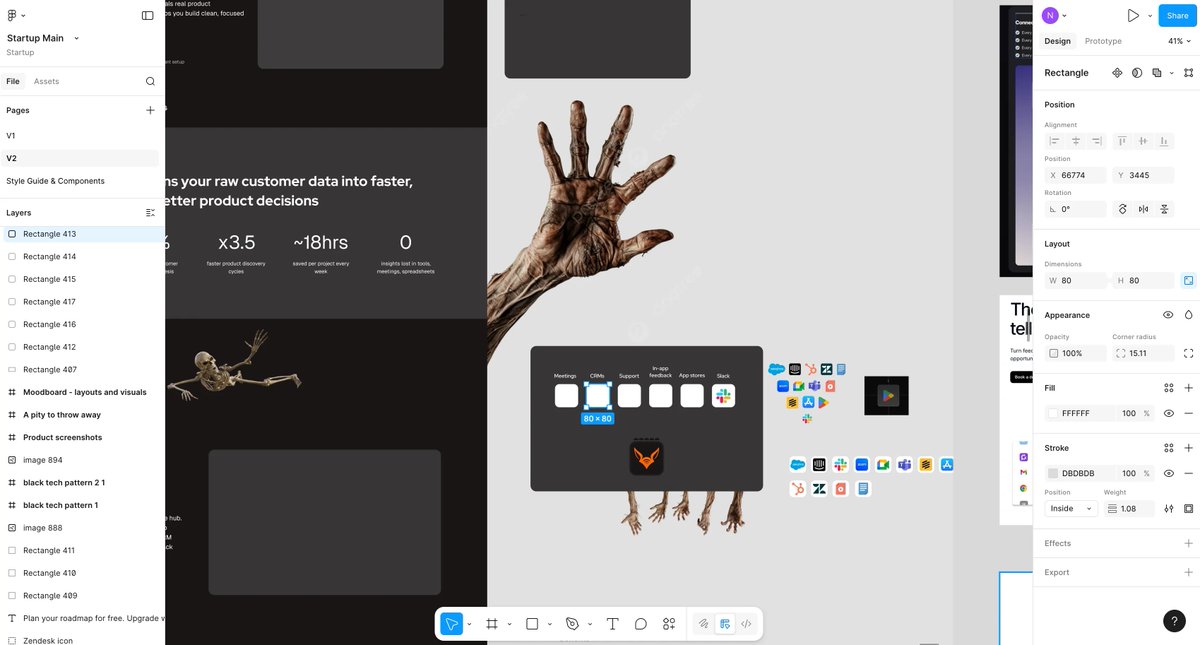Add a new page
Image resolution: width=1200 pixels, height=645 pixels.
click(x=150, y=110)
